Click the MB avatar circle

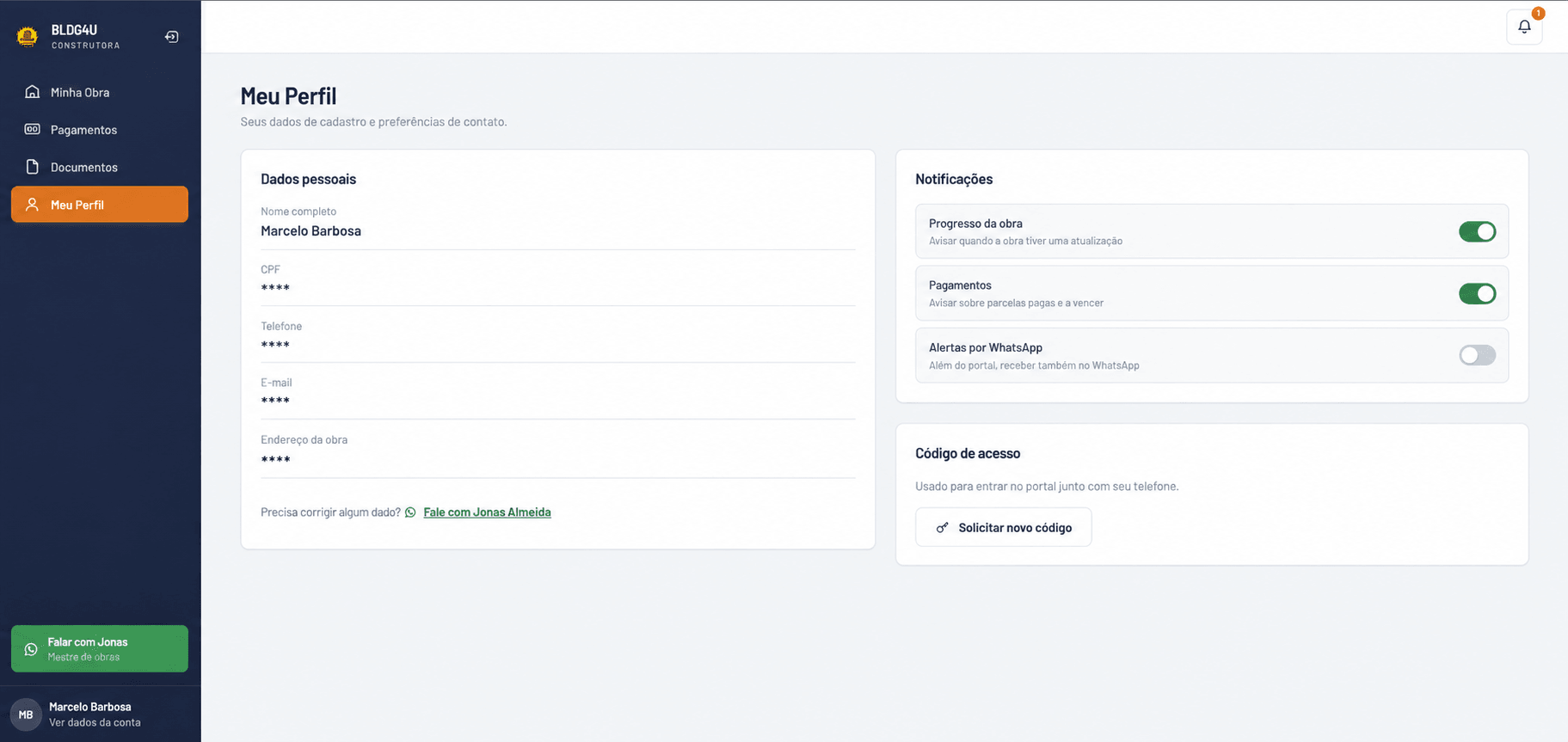click(26, 714)
